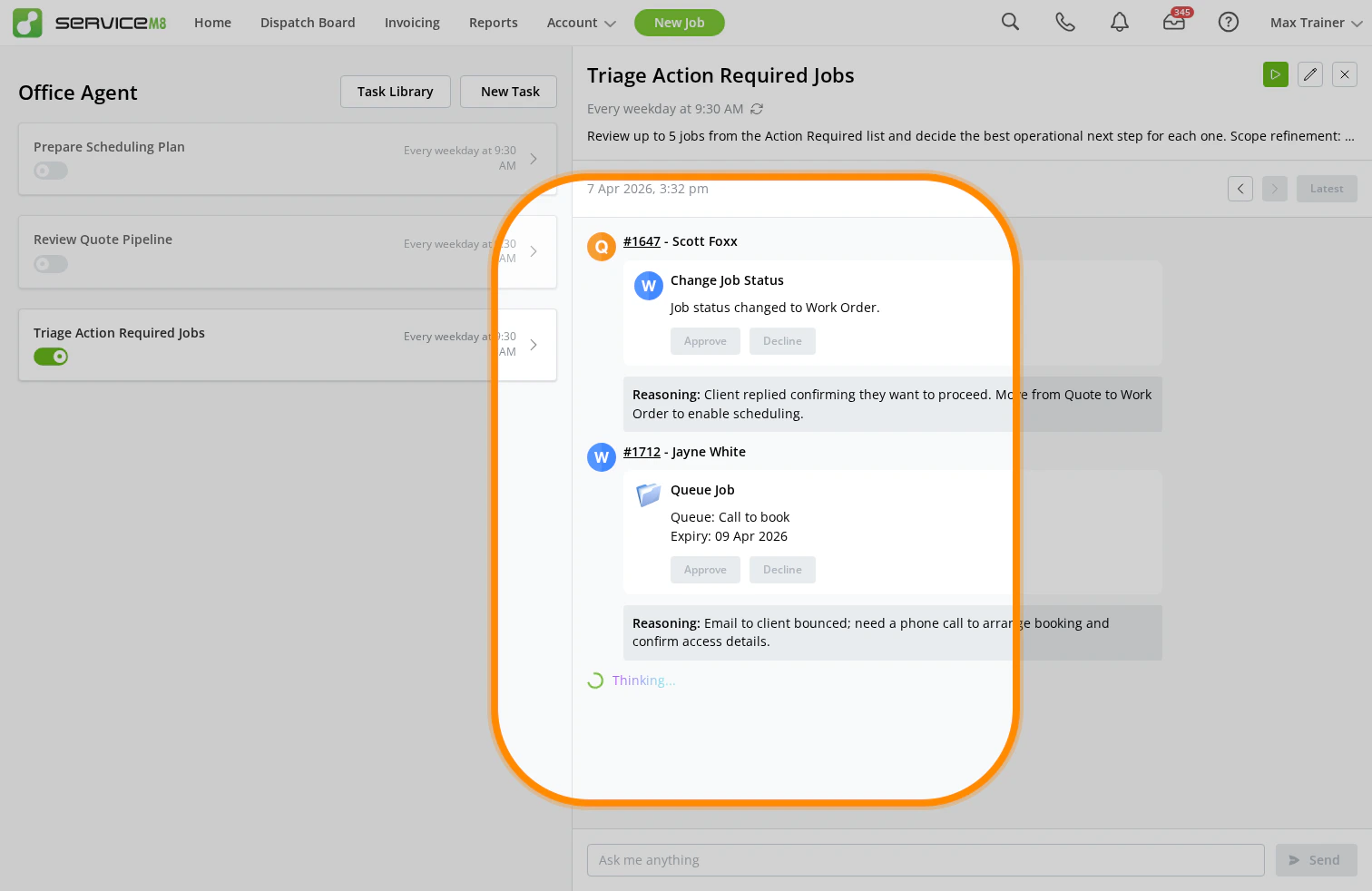1372x891 pixels.
Task: Run the agent with the green play icon
Action: coord(1275,74)
